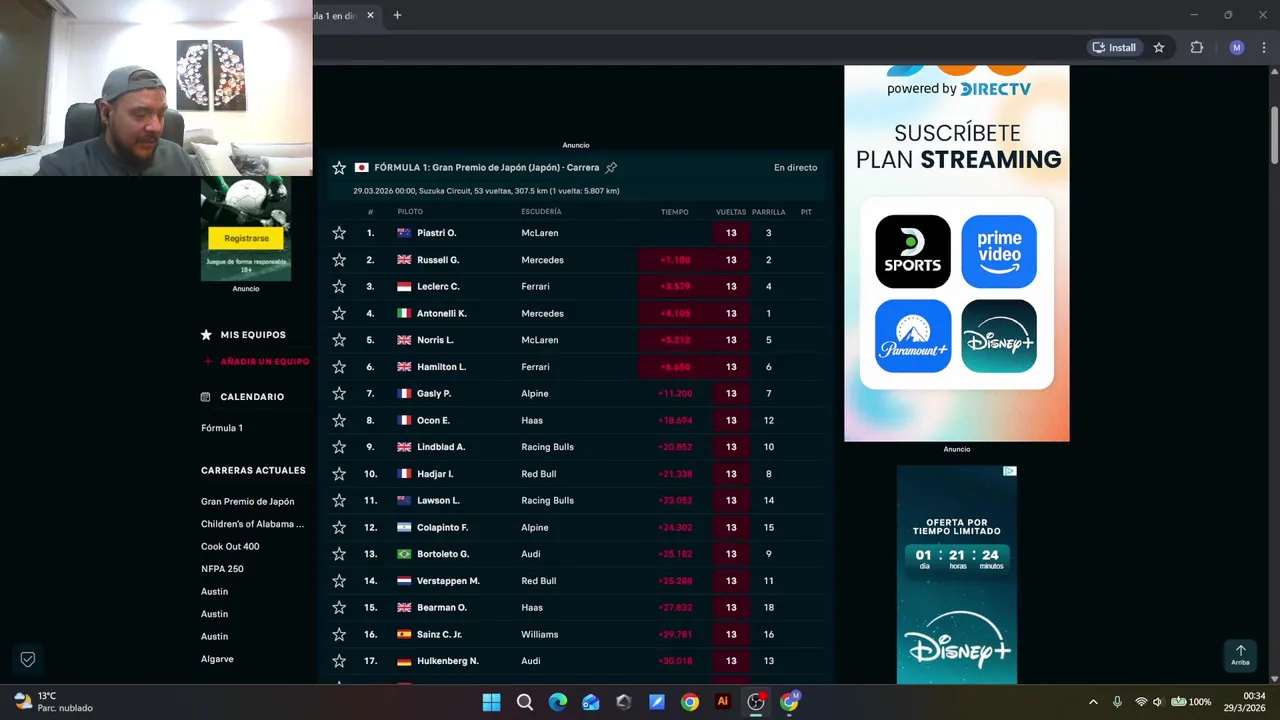
Task: Star Lawson L. row
Action: (x=339, y=500)
